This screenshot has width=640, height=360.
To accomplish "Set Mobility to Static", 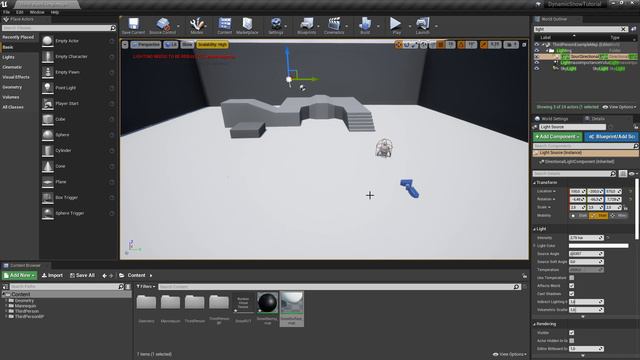I will pyautogui.click(x=579, y=216).
